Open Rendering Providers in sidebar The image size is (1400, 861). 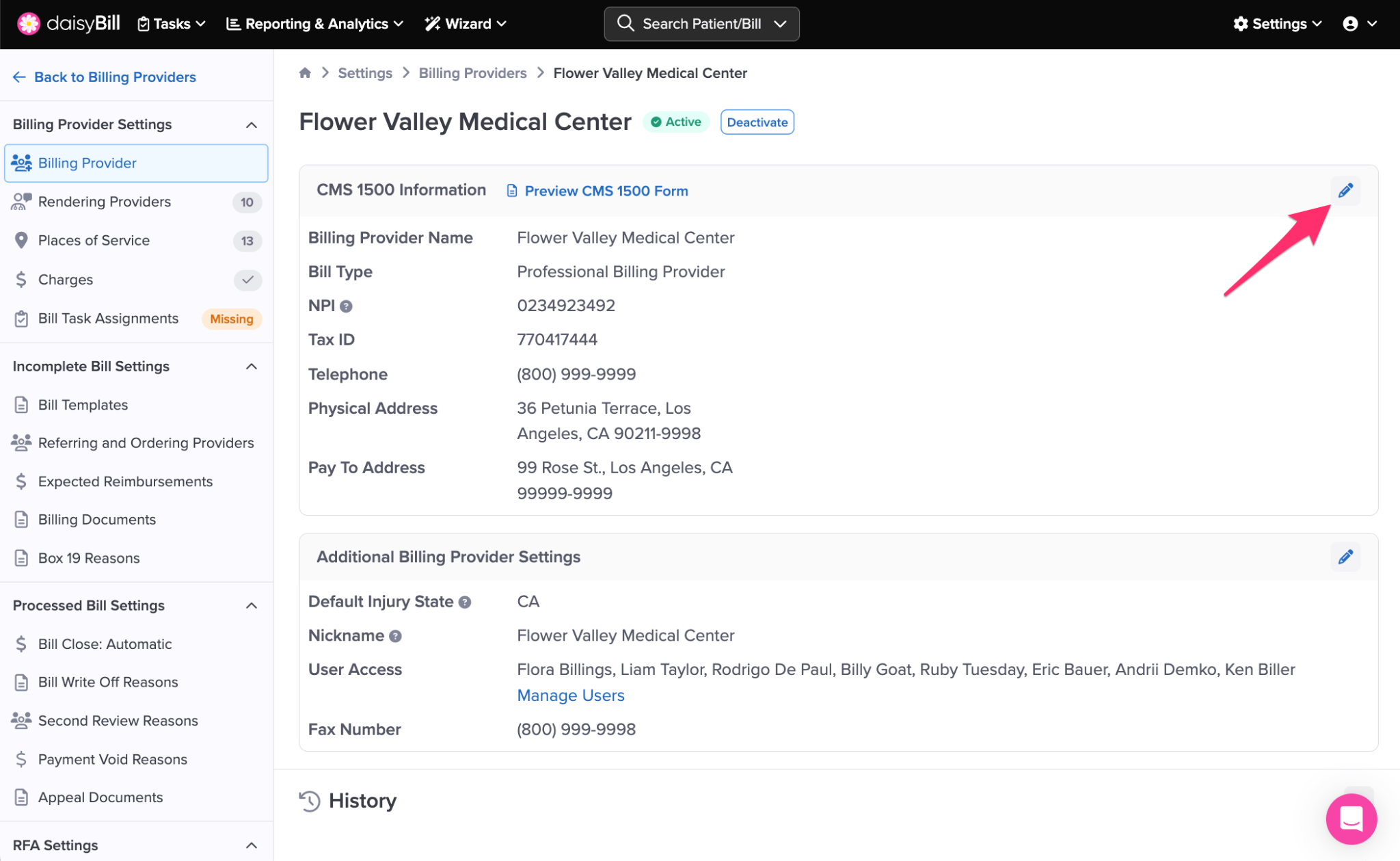[104, 202]
